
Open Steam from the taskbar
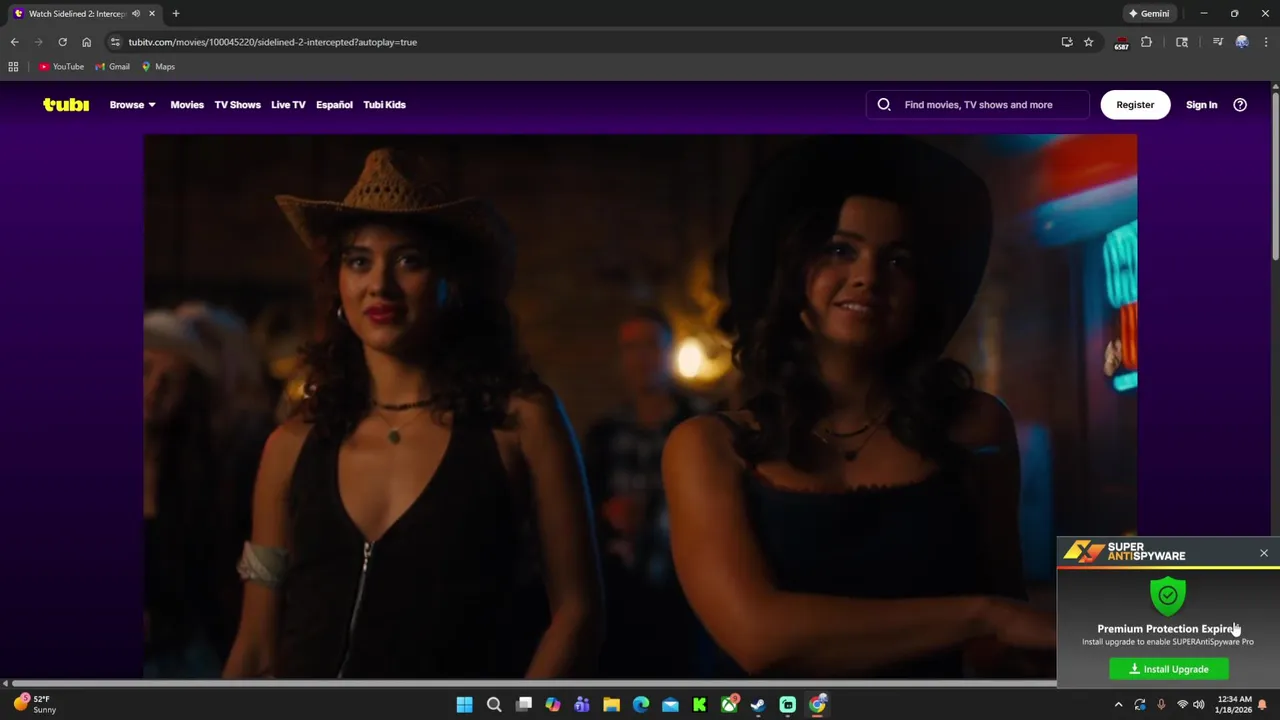758,705
